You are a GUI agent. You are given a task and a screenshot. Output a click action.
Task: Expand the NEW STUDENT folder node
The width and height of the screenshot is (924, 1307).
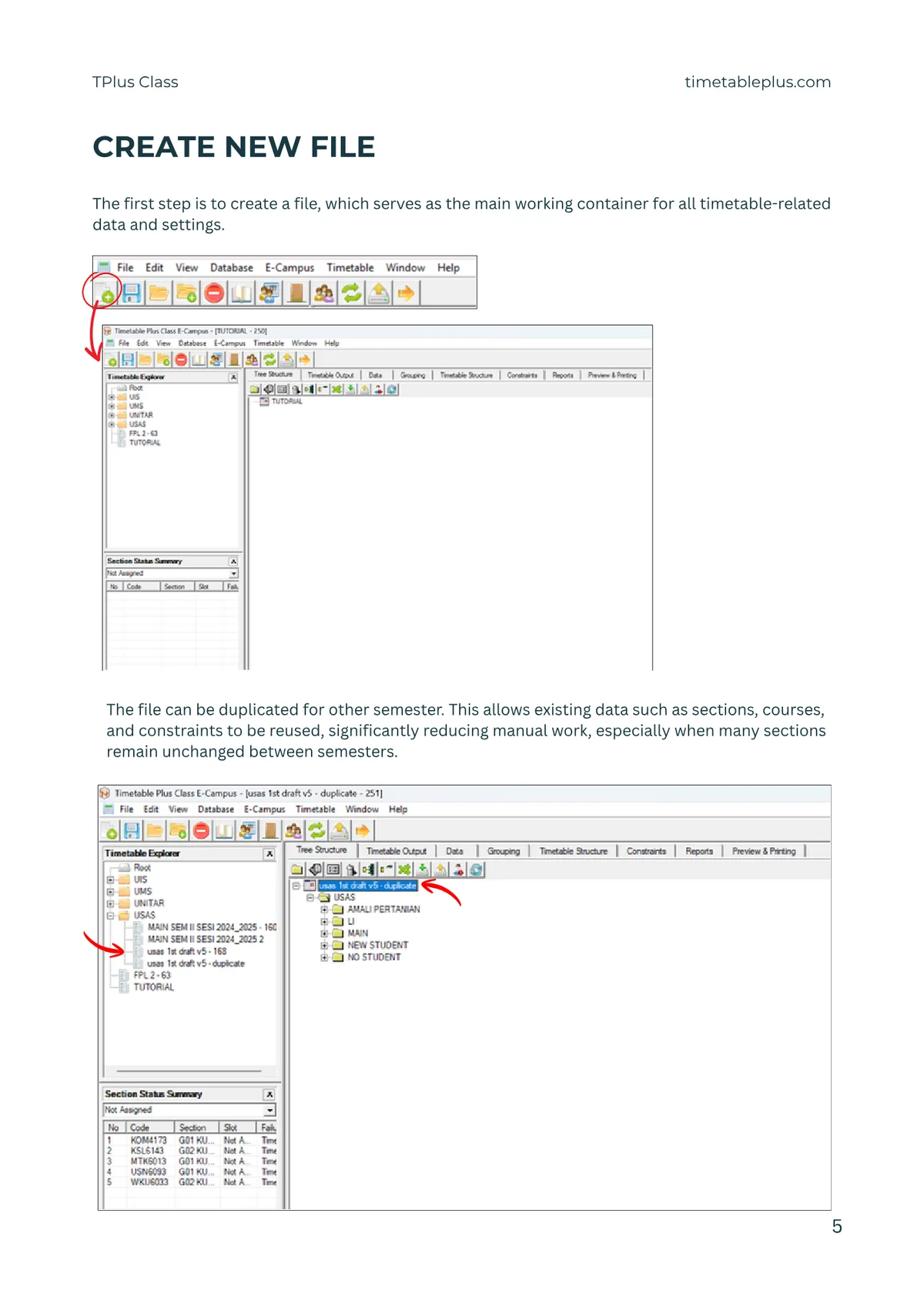pos(324,945)
